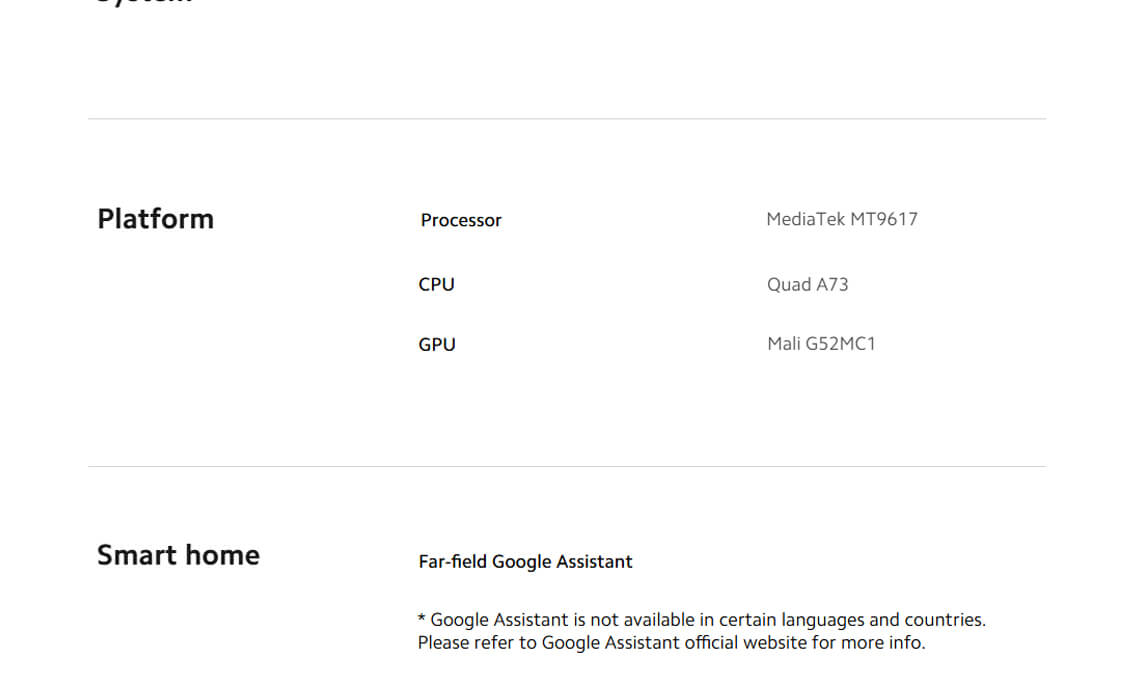The height and width of the screenshot is (700, 1142).
Task: Click "Please refer to" in the footnote
Action: coord(477,643)
